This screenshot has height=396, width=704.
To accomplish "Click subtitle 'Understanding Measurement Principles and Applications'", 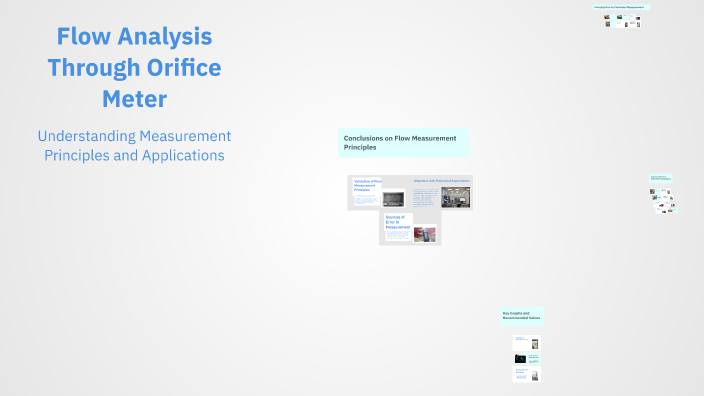I will [x=134, y=145].
